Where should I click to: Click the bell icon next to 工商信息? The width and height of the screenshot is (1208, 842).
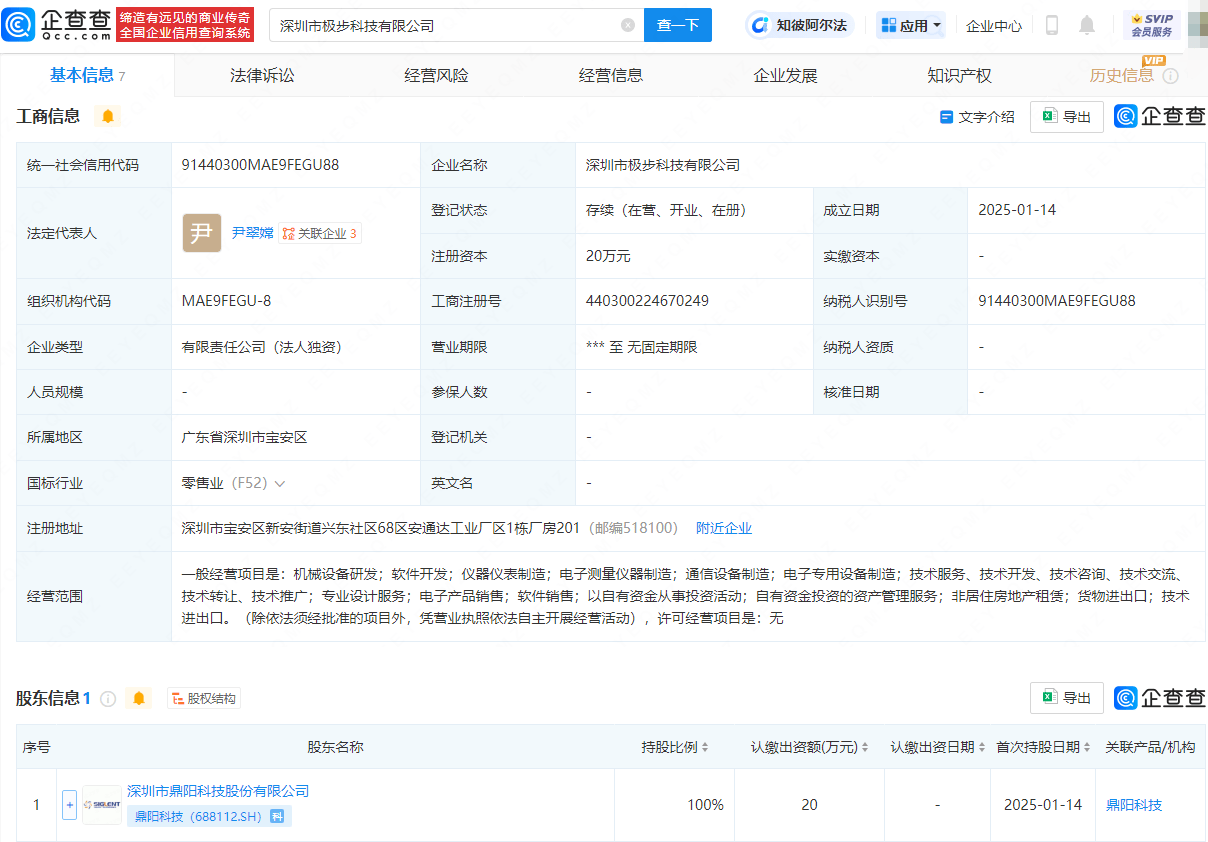click(x=108, y=117)
